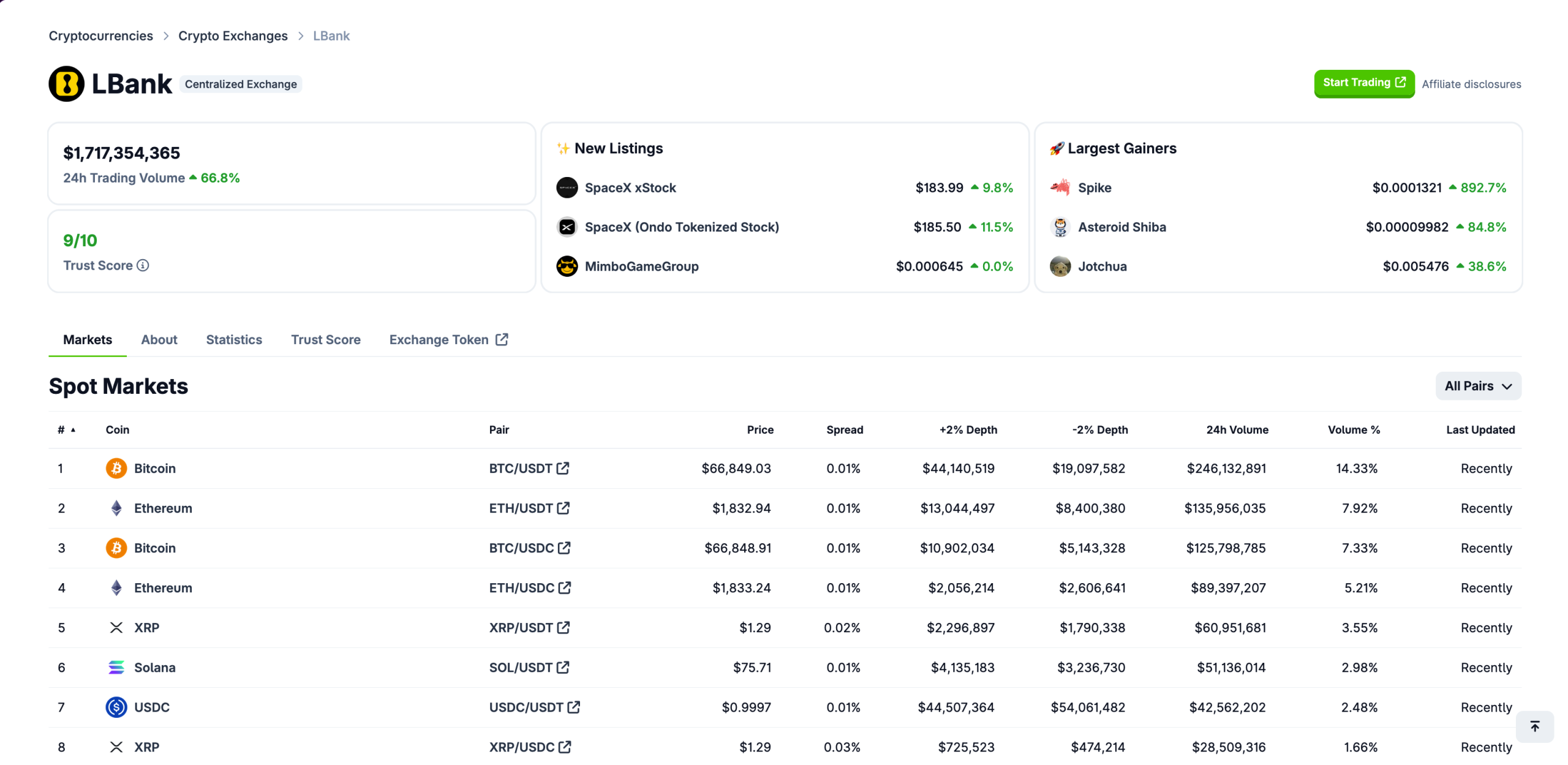Click the XRP icon in row 8
This screenshot has width=1568, height=765.
pyautogui.click(x=116, y=747)
